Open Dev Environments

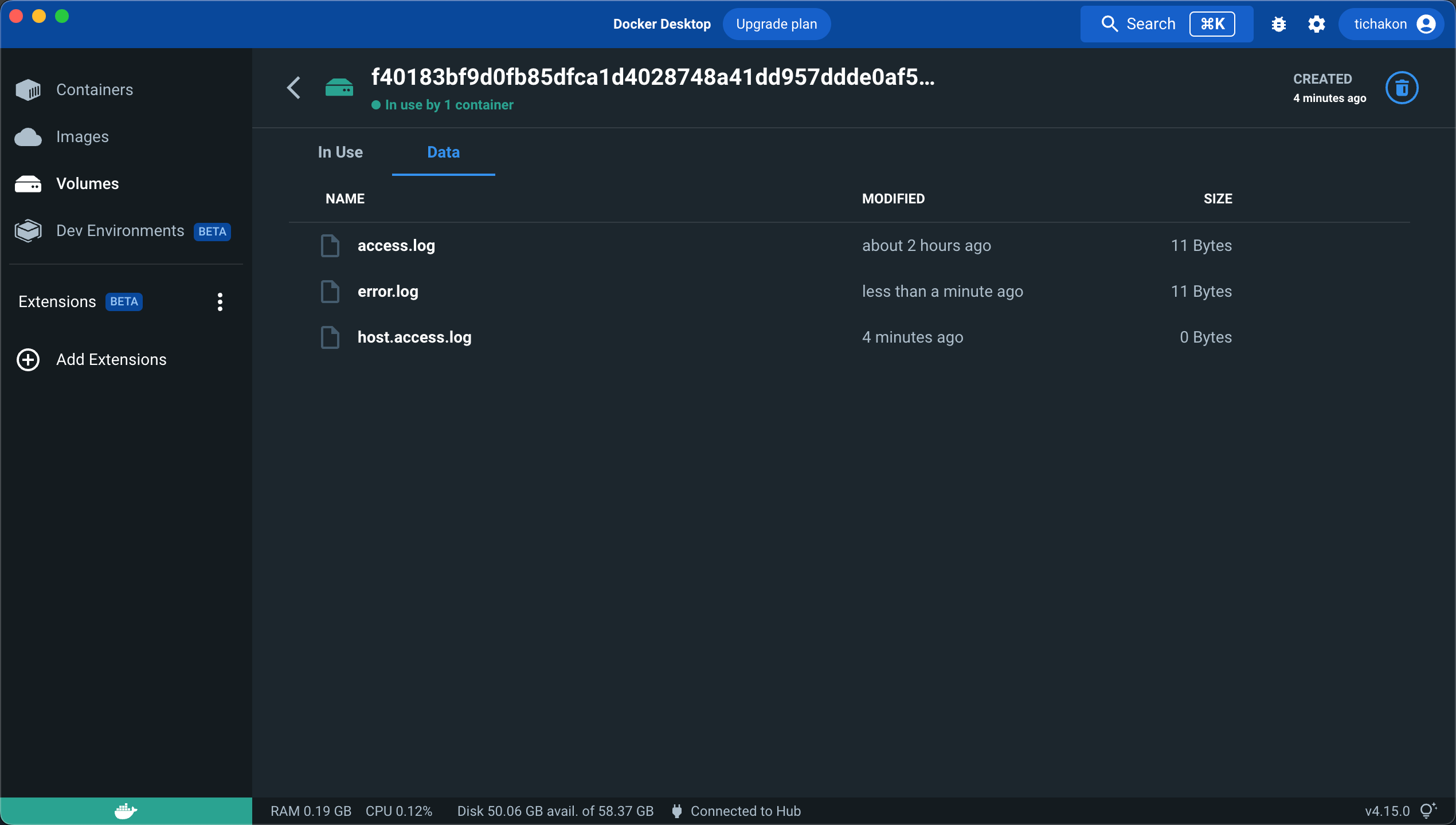click(x=120, y=231)
